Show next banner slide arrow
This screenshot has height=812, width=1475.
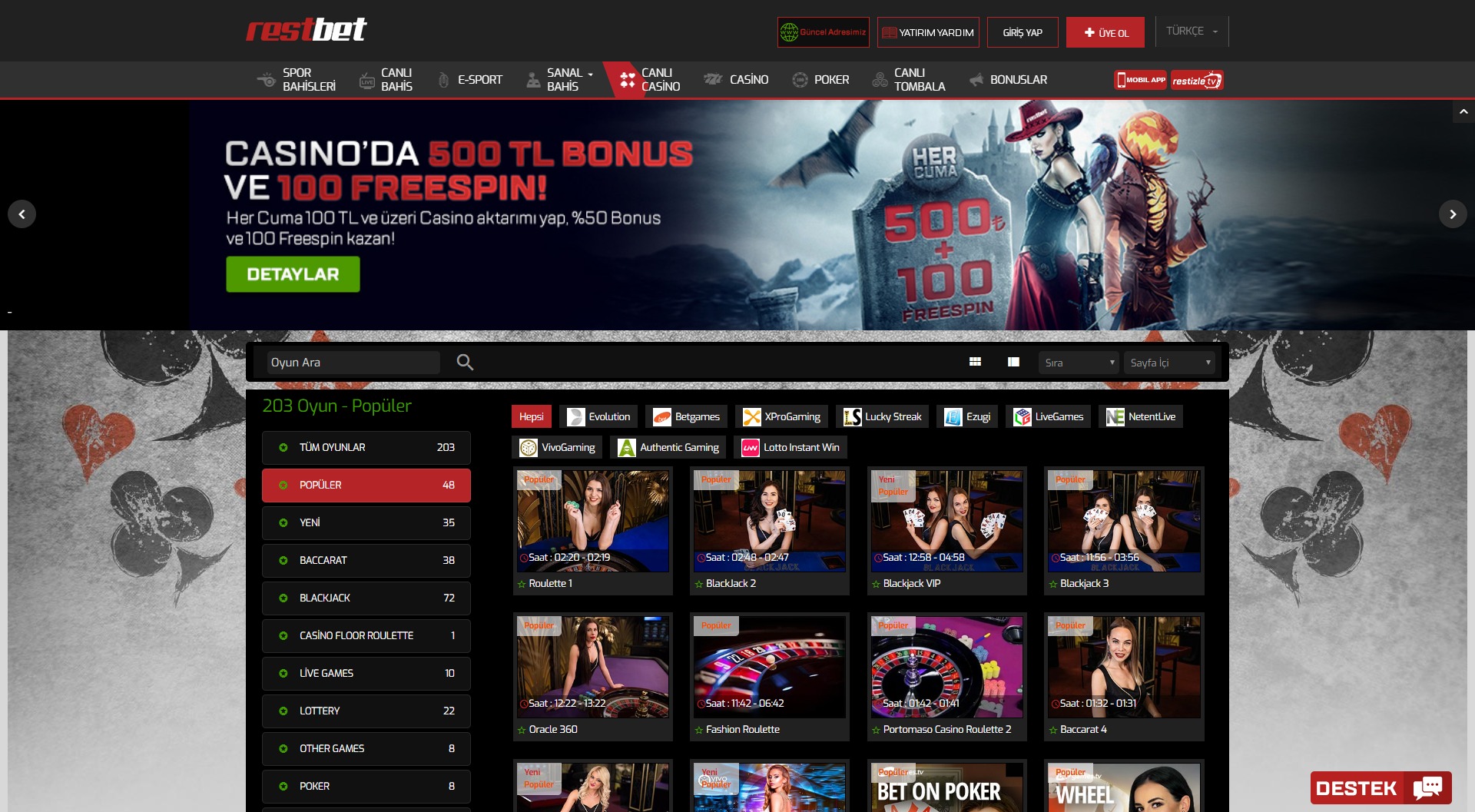click(1453, 214)
